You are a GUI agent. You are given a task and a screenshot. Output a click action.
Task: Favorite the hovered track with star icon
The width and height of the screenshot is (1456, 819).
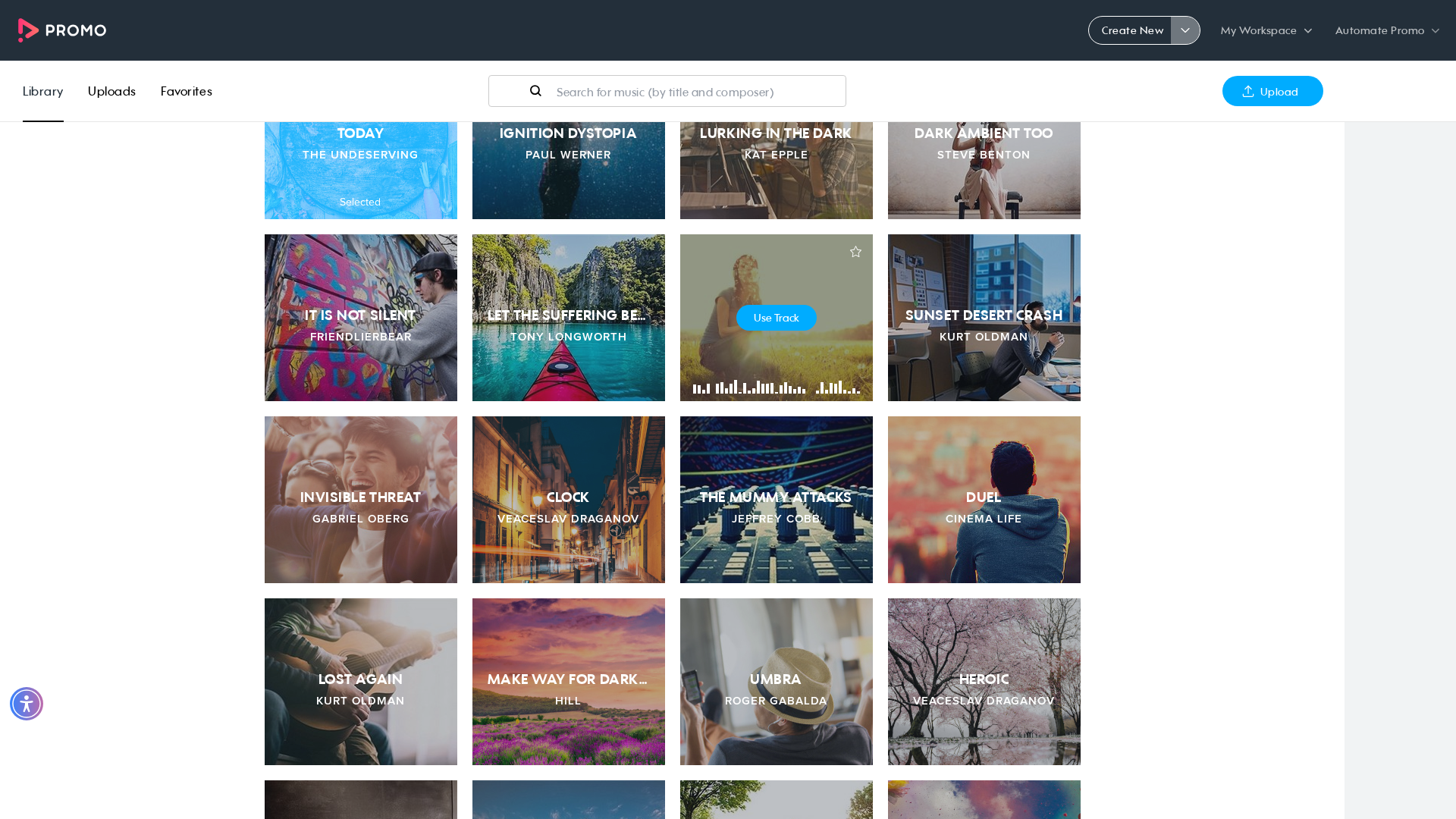click(855, 252)
